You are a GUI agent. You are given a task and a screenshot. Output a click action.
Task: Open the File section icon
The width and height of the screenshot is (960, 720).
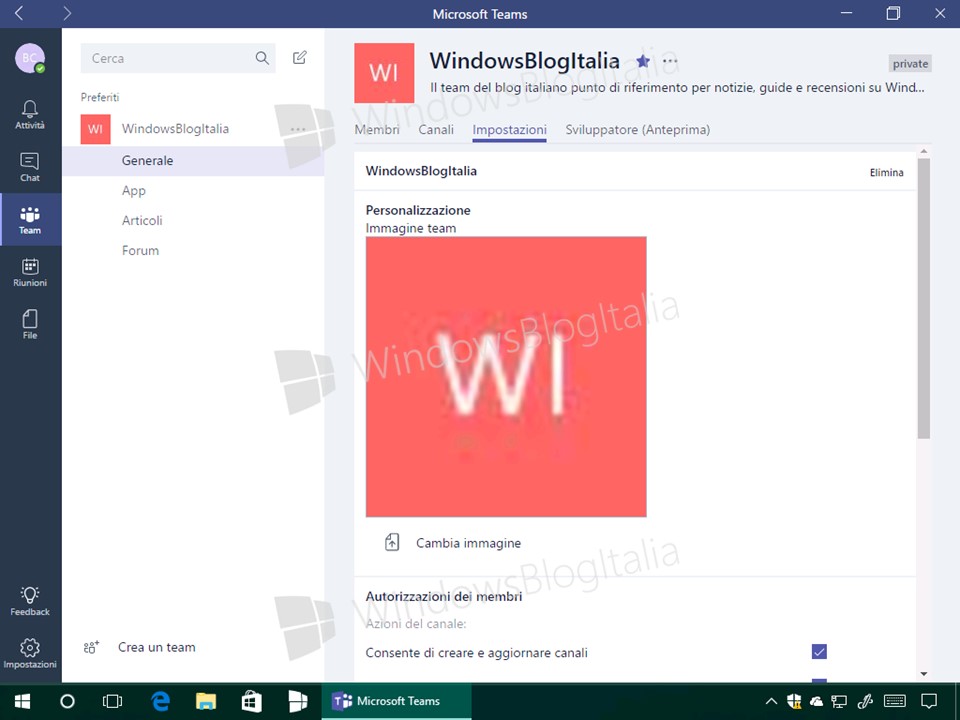point(30,324)
